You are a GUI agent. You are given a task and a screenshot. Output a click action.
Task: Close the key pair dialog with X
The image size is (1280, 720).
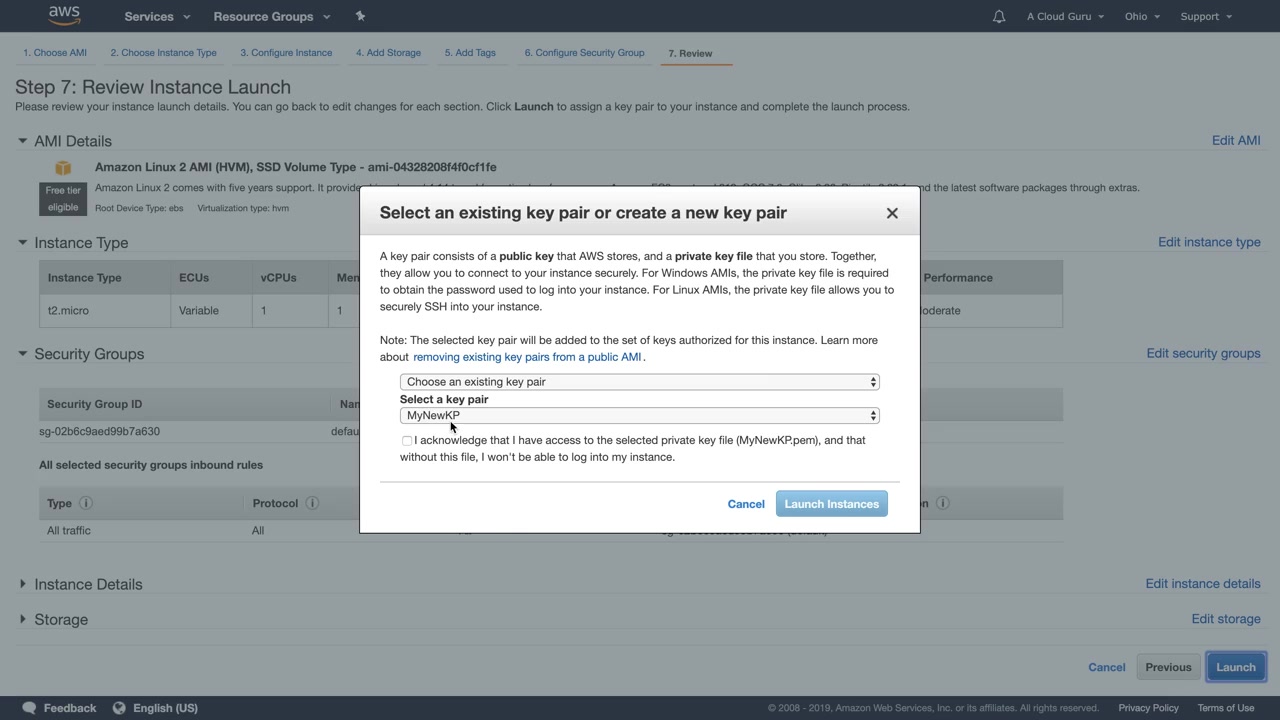coord(892,213)
